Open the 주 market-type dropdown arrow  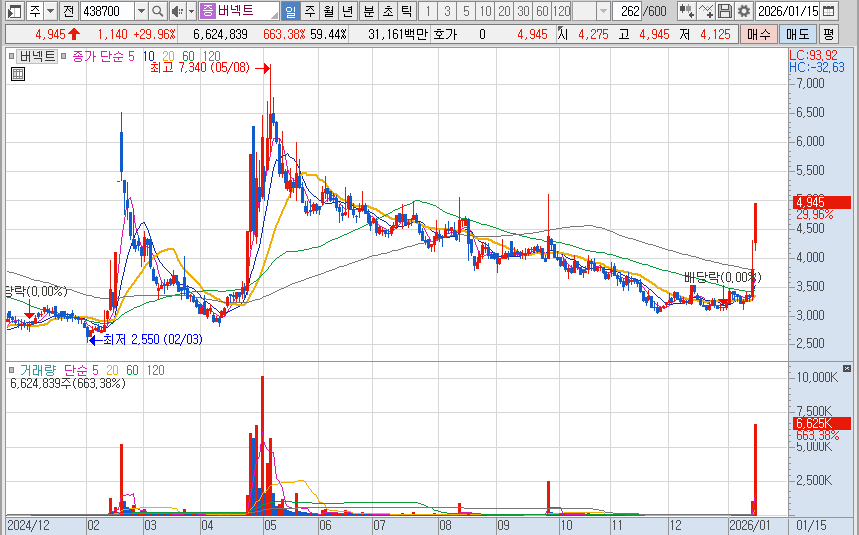pyautogui.click(x=50, y=10)
